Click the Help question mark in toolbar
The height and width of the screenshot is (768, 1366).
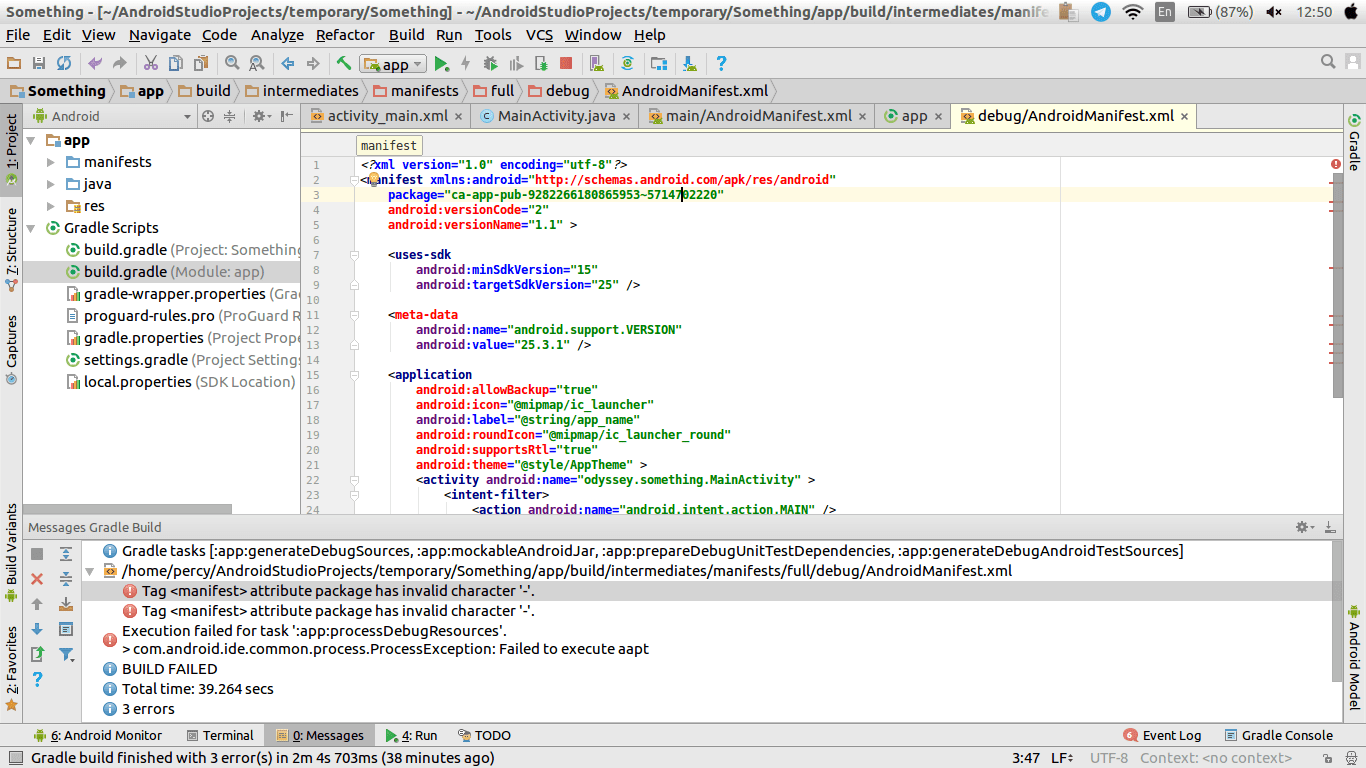[x=721, y=63]
